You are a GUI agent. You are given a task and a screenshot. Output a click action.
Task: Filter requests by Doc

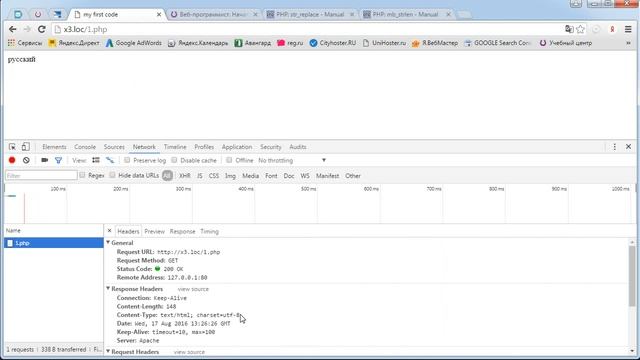coord(289,176)
